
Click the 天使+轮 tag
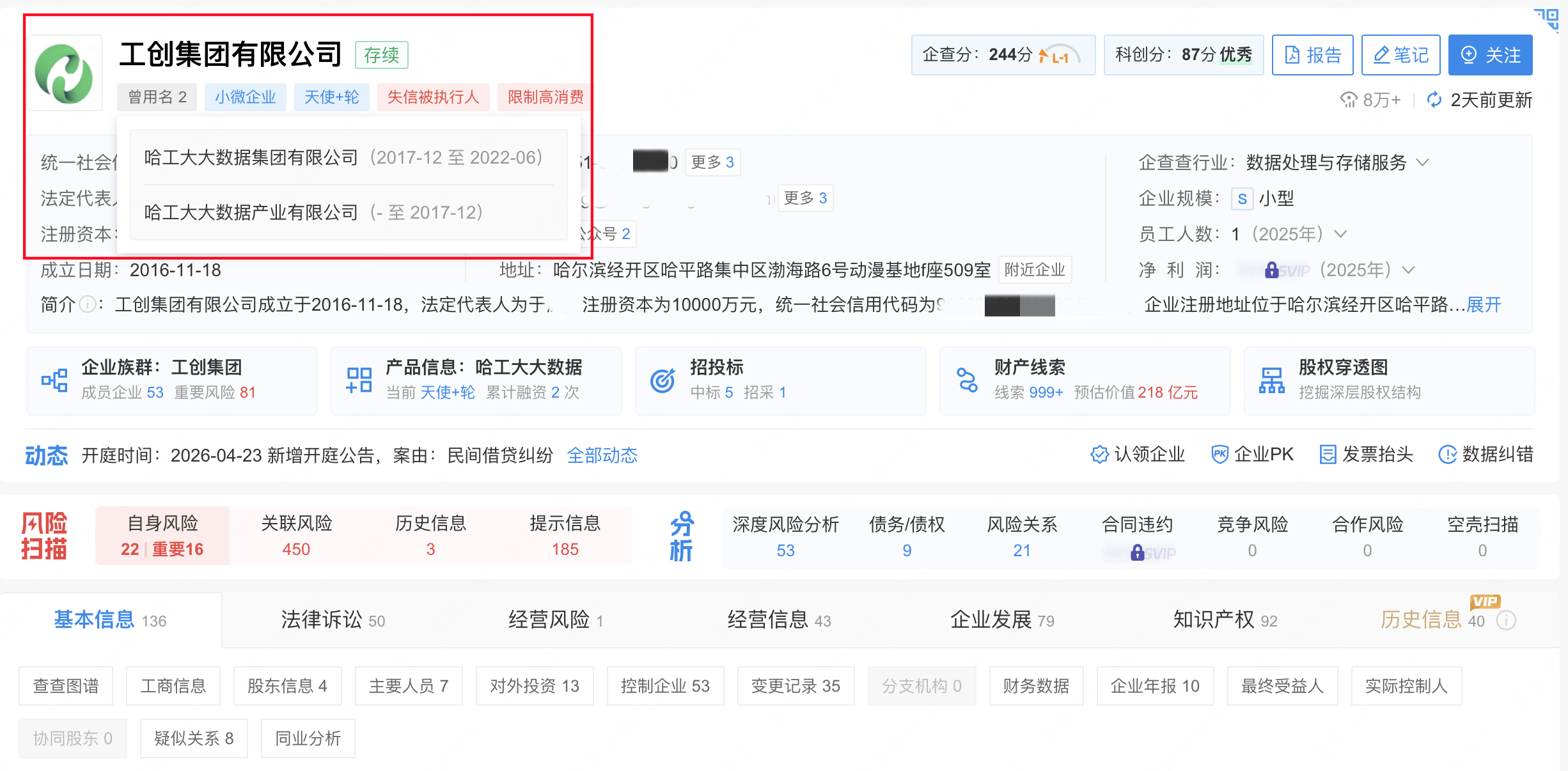331,97
